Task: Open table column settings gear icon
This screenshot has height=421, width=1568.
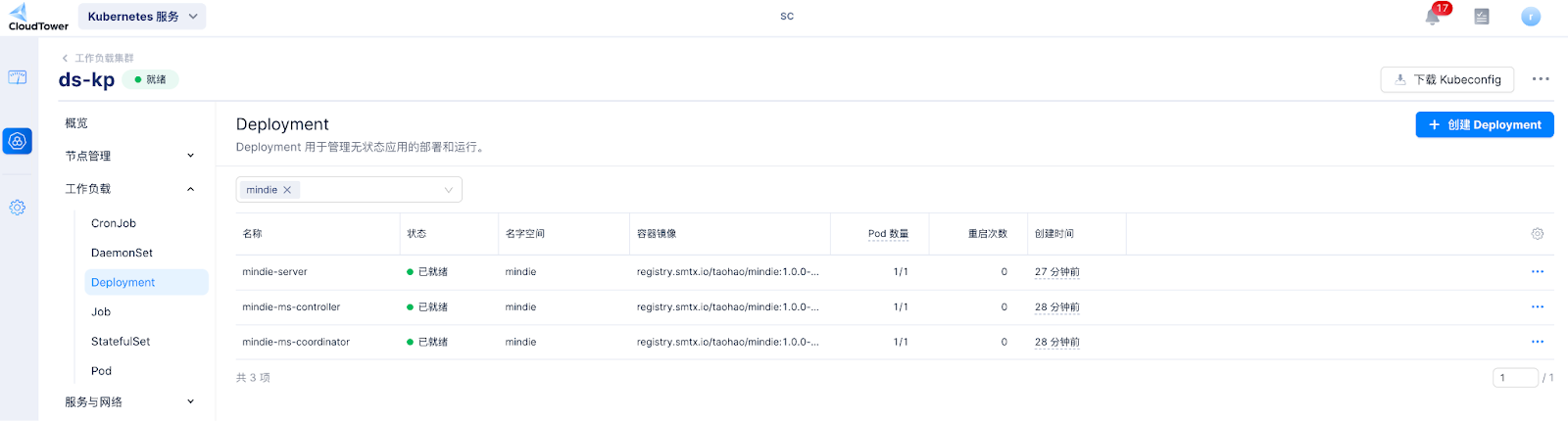Action: (1538, 234)
